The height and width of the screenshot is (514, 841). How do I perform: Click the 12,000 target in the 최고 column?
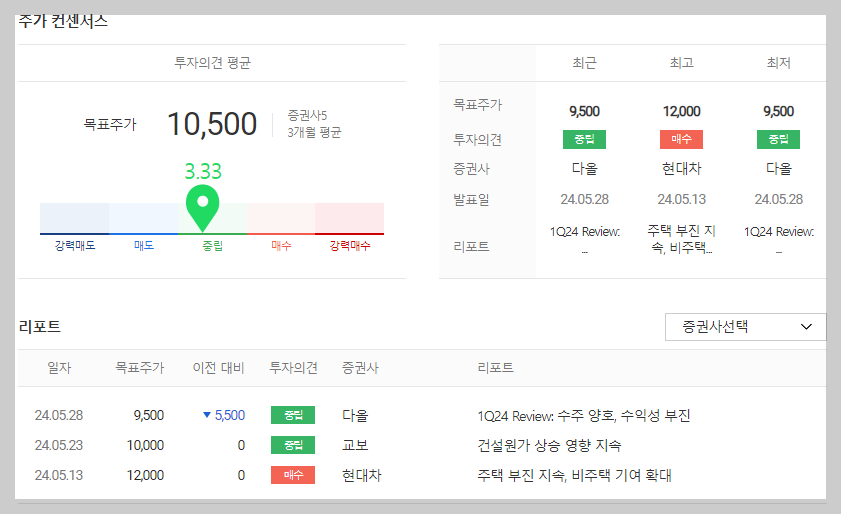click(682, 112)
